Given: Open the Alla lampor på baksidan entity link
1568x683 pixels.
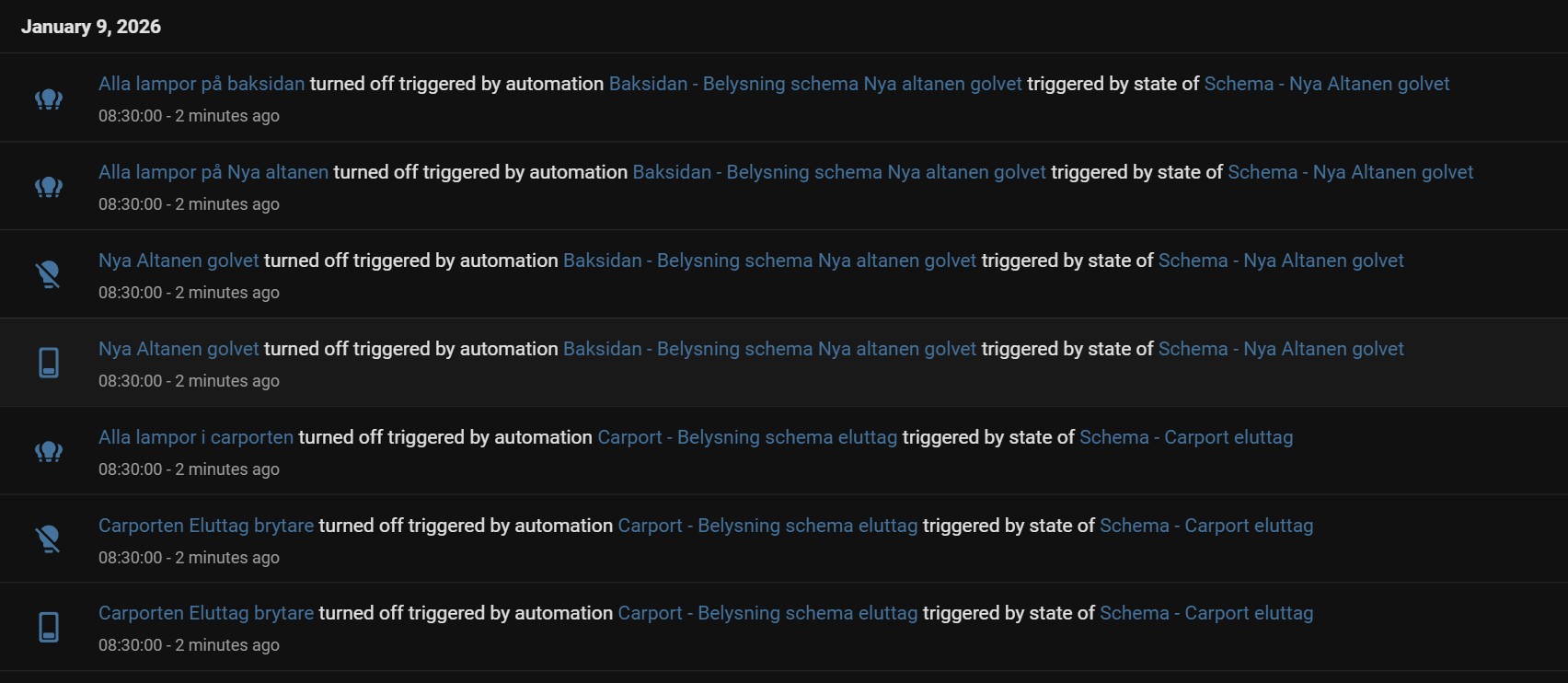Looking at the screenshot, I should [x=202, y=84].
